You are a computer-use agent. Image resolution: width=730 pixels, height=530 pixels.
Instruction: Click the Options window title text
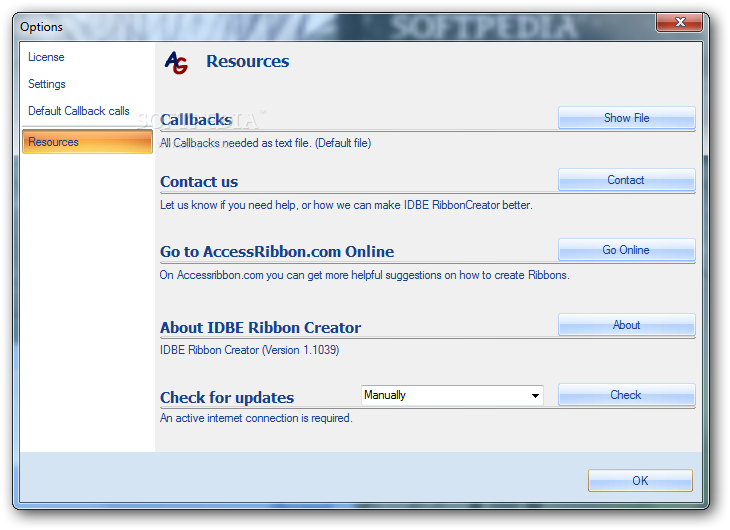tap(41, 27)
